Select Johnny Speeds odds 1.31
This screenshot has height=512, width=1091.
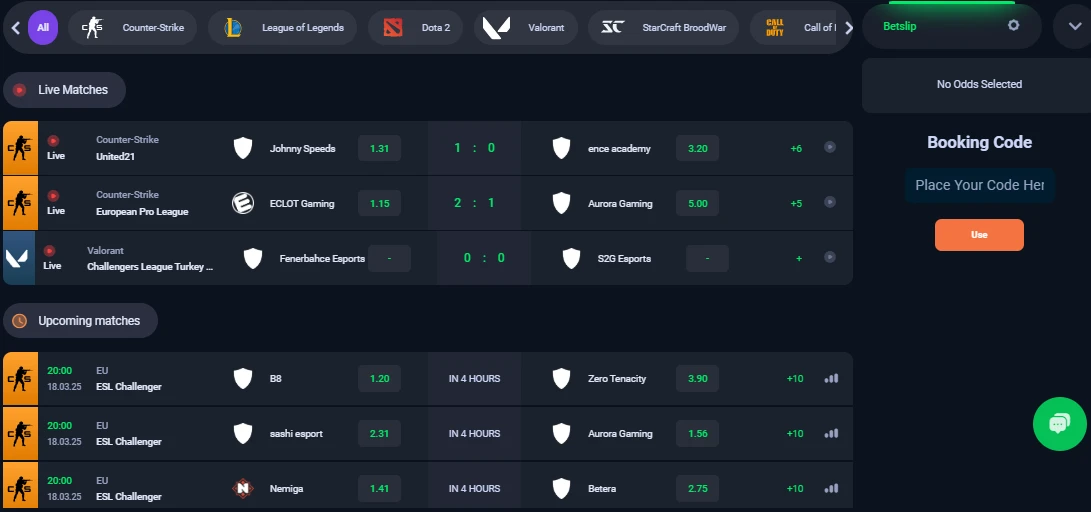[x=379, y=148]
